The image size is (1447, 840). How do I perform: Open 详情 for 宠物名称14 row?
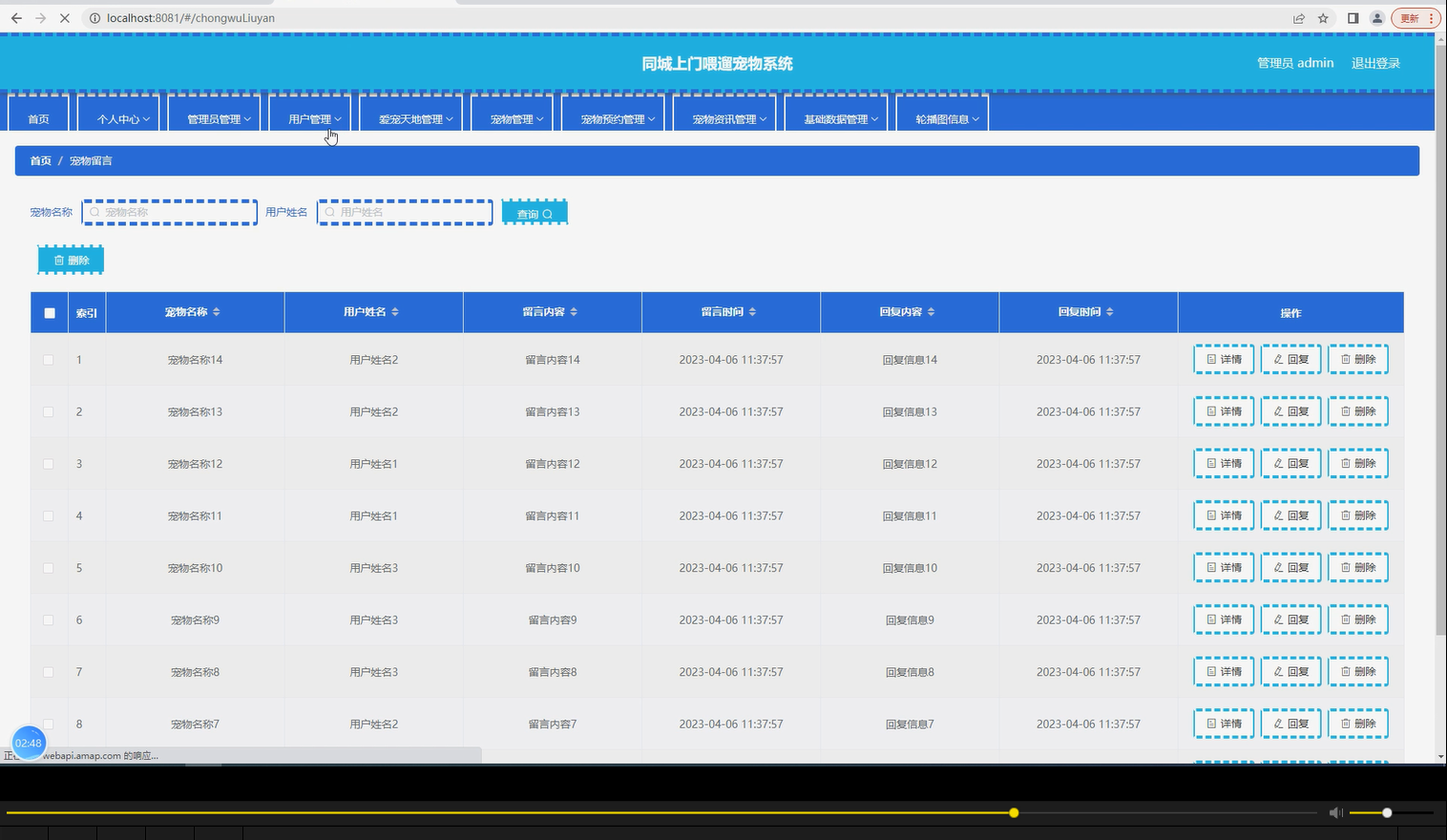[1225, 360]
